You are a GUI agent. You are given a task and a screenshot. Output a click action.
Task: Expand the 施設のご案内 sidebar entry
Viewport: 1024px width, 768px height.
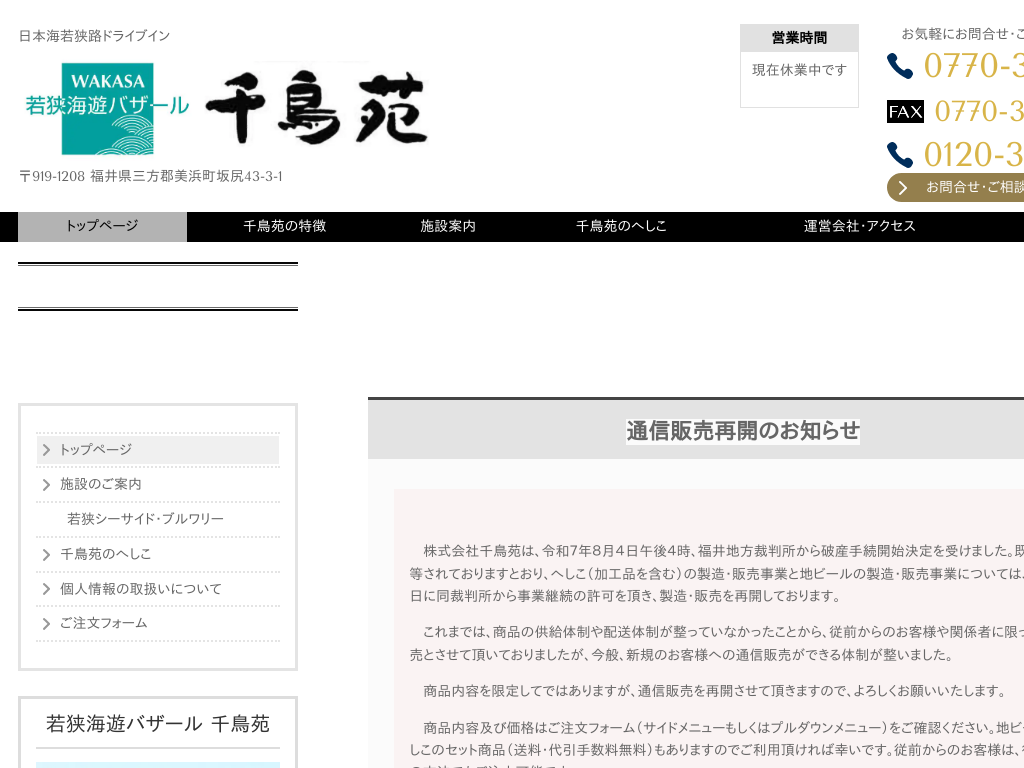tap(103, 484)
